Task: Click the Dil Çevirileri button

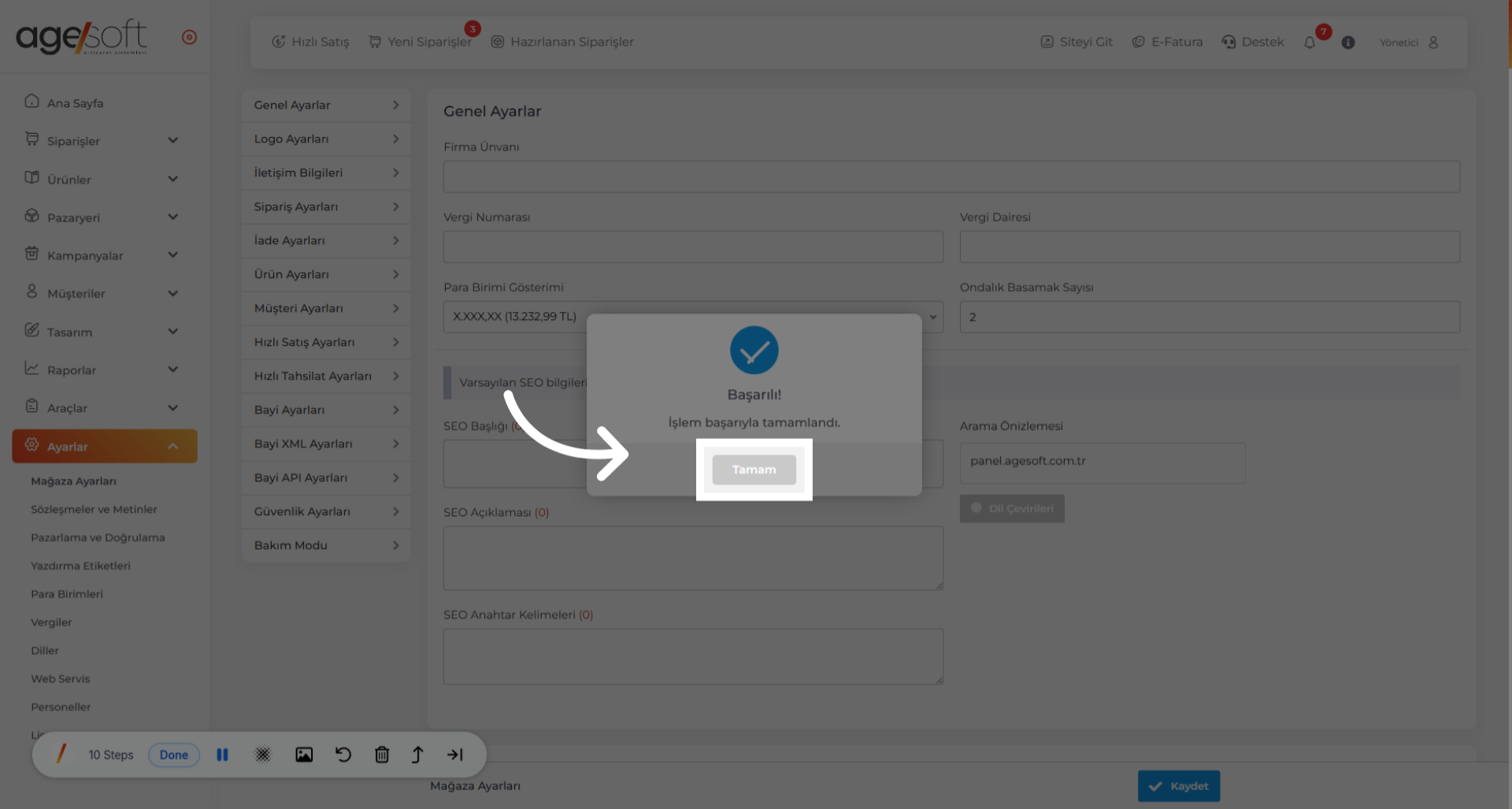Action: click(x=1012, y=508)
